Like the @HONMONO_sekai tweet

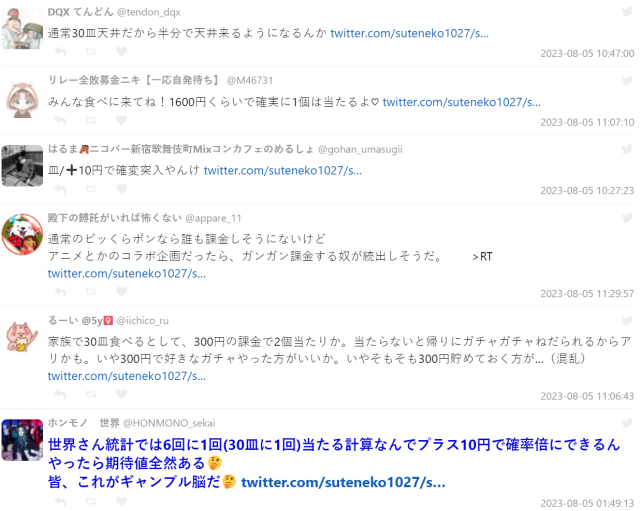(x=121, y=501)
